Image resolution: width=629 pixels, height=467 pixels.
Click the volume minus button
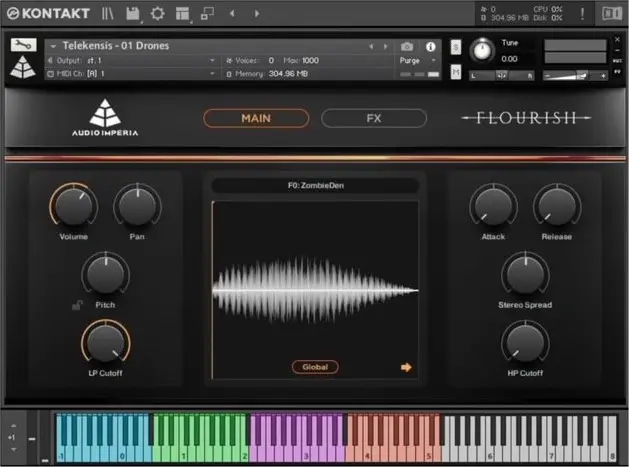tap(547, 76)
